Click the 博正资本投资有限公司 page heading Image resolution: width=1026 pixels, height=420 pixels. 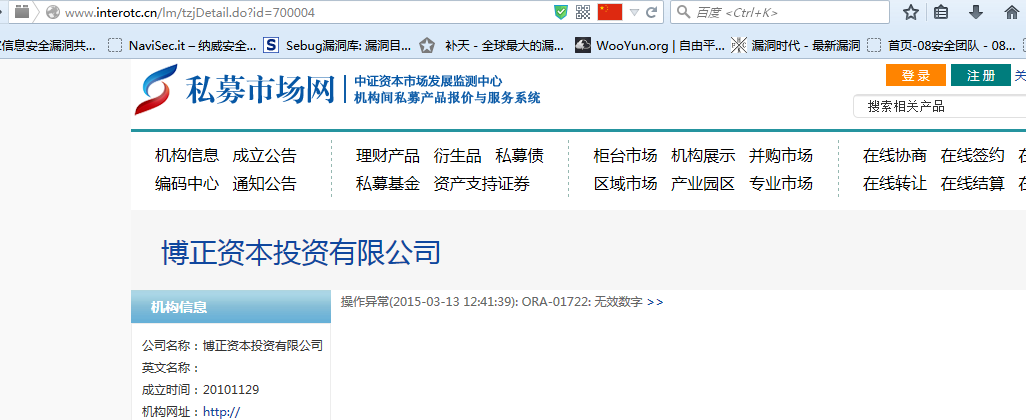pyautogui.click(x=301, y=253)
